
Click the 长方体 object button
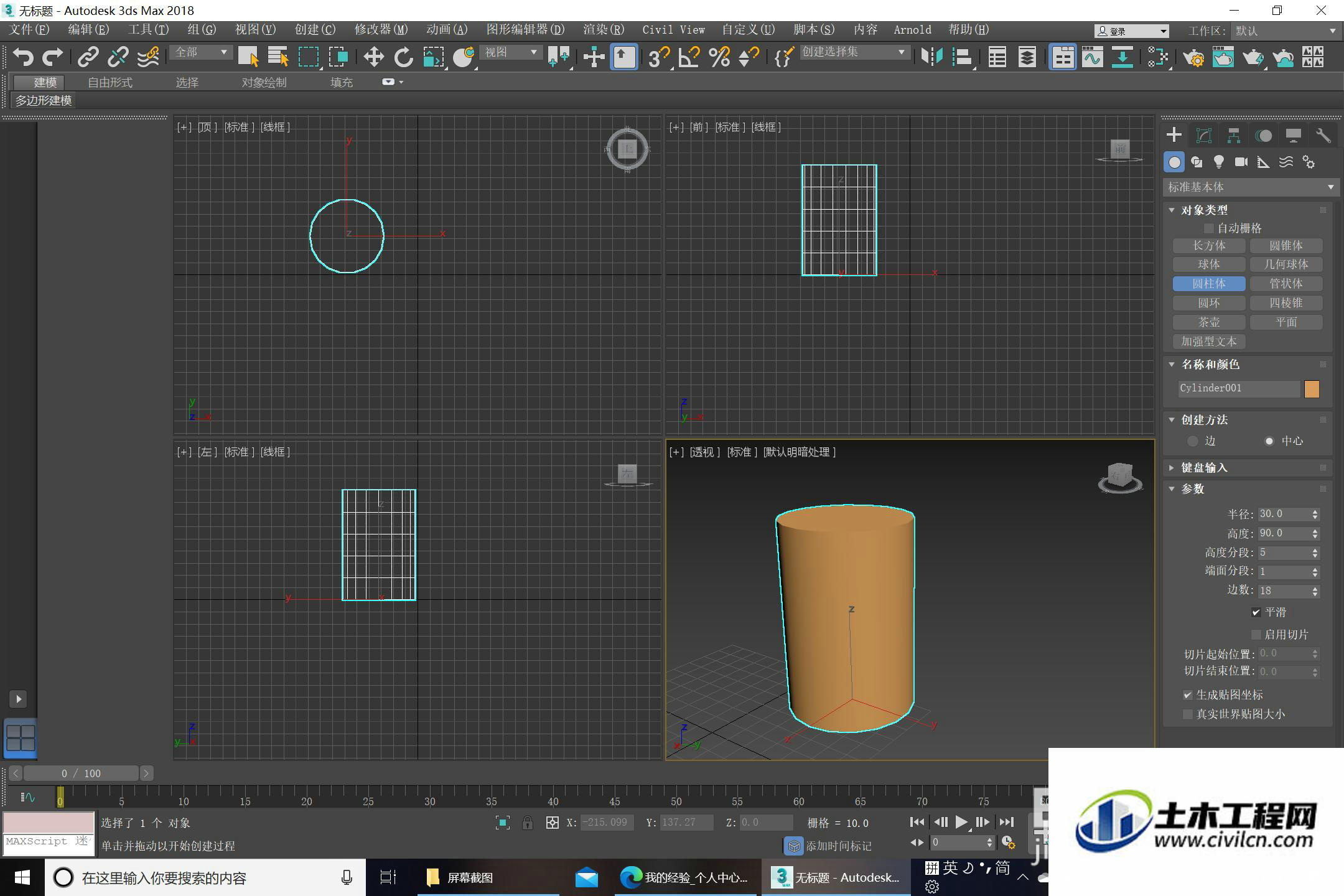[x=1209, y=246]
